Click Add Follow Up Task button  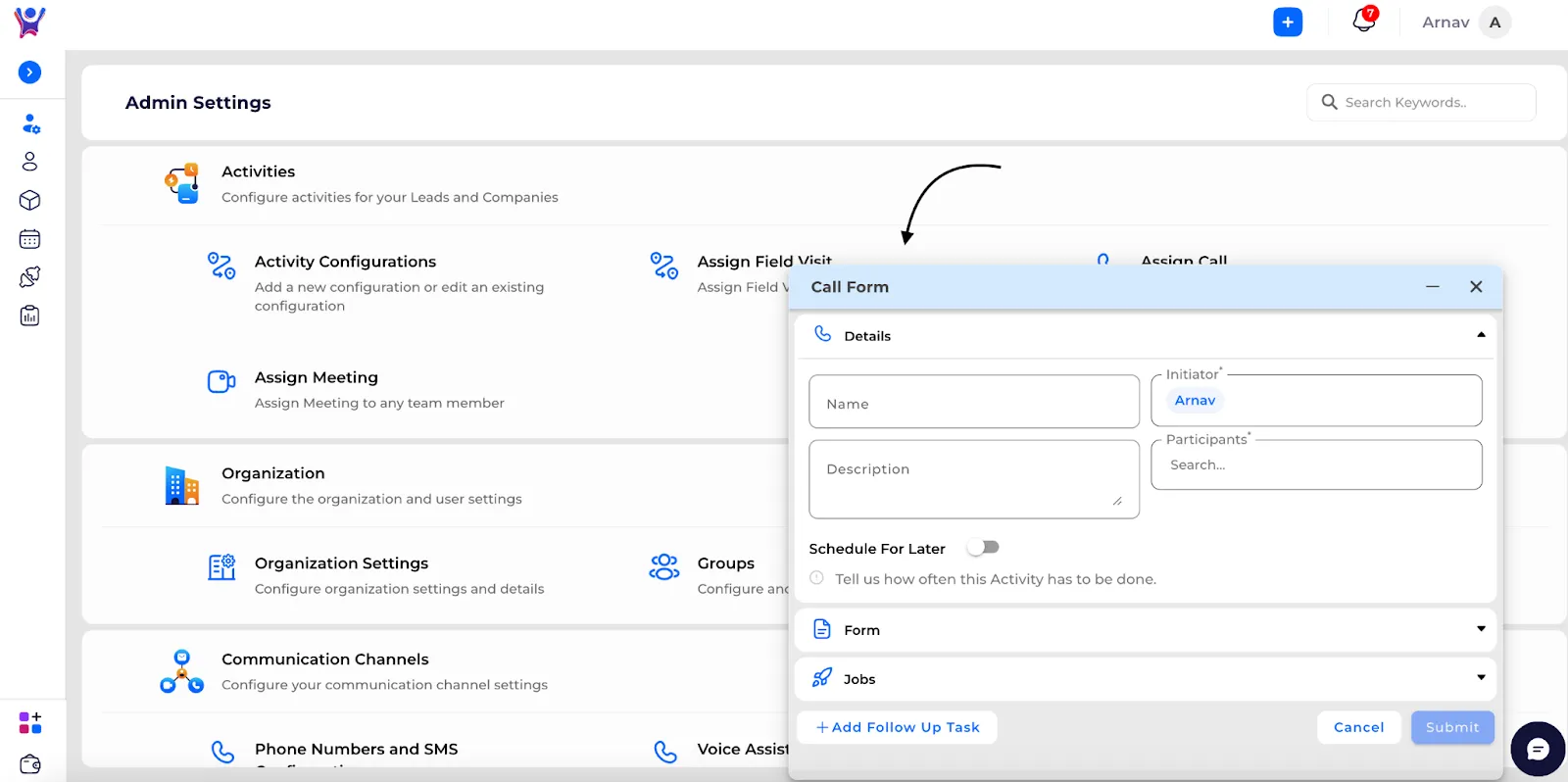(897, 727)
